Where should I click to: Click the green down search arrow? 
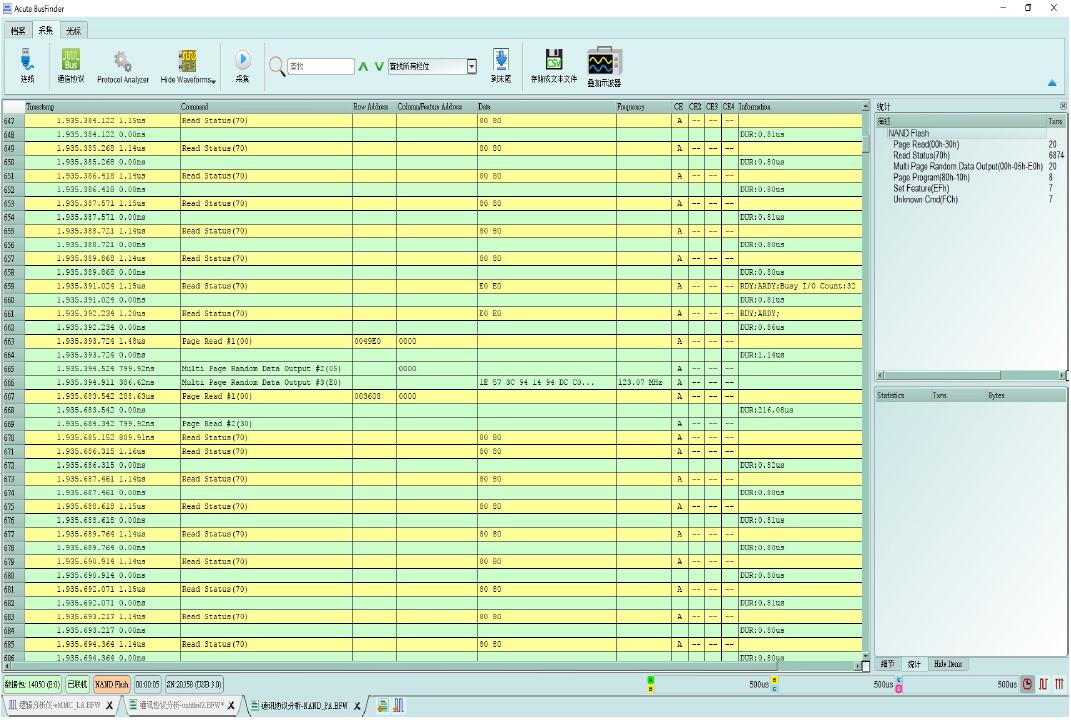tap(378, 65)
